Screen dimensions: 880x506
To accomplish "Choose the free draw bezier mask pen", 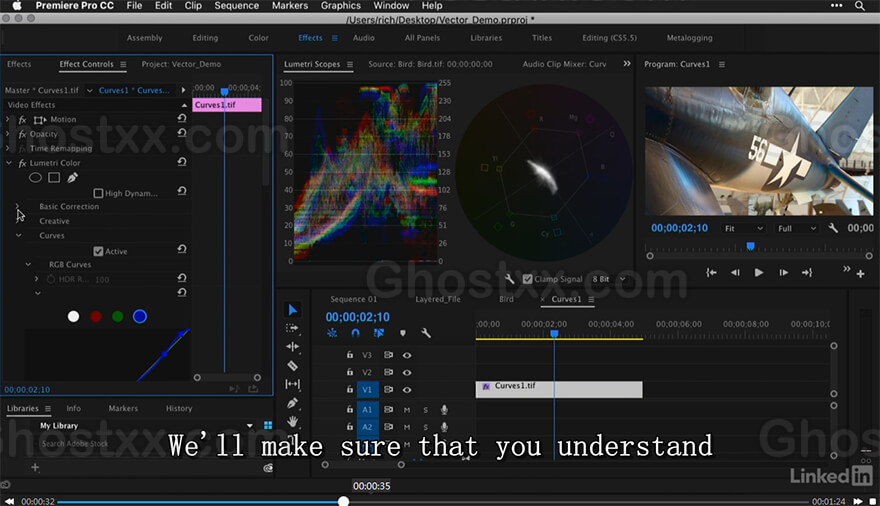I will coord(72,178).
